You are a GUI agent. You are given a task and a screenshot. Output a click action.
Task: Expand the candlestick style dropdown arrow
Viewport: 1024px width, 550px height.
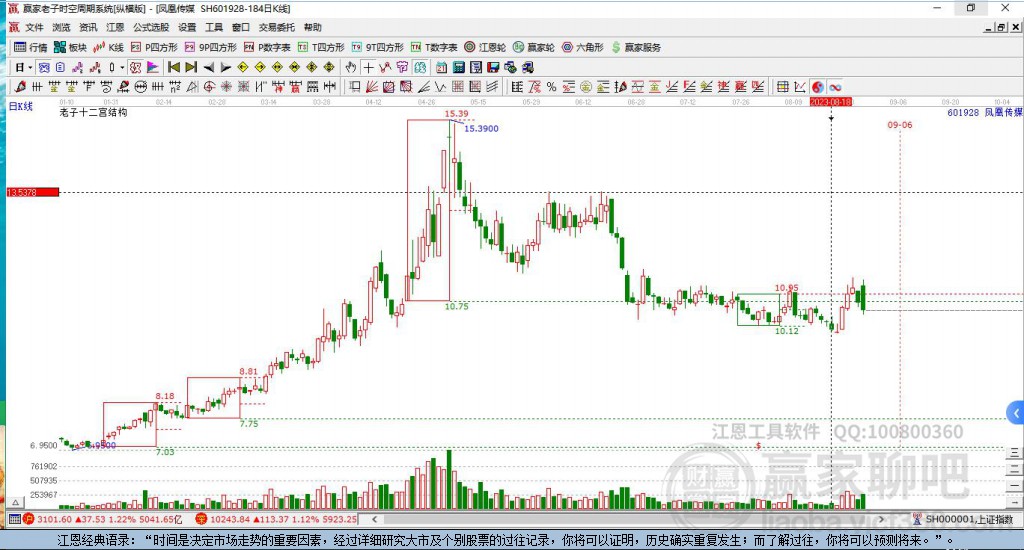[122, 67]
